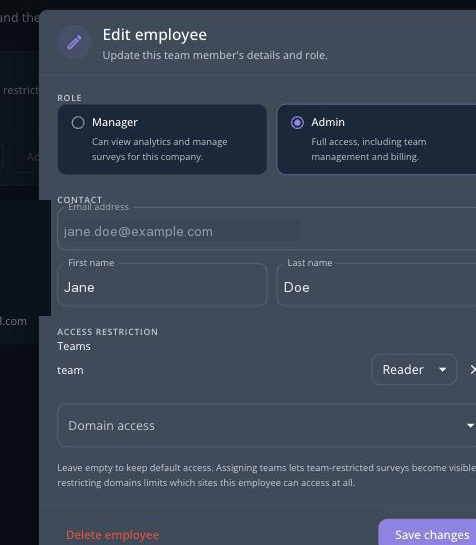
Task: Remove the team row with X icon
Action: point(473,369)
